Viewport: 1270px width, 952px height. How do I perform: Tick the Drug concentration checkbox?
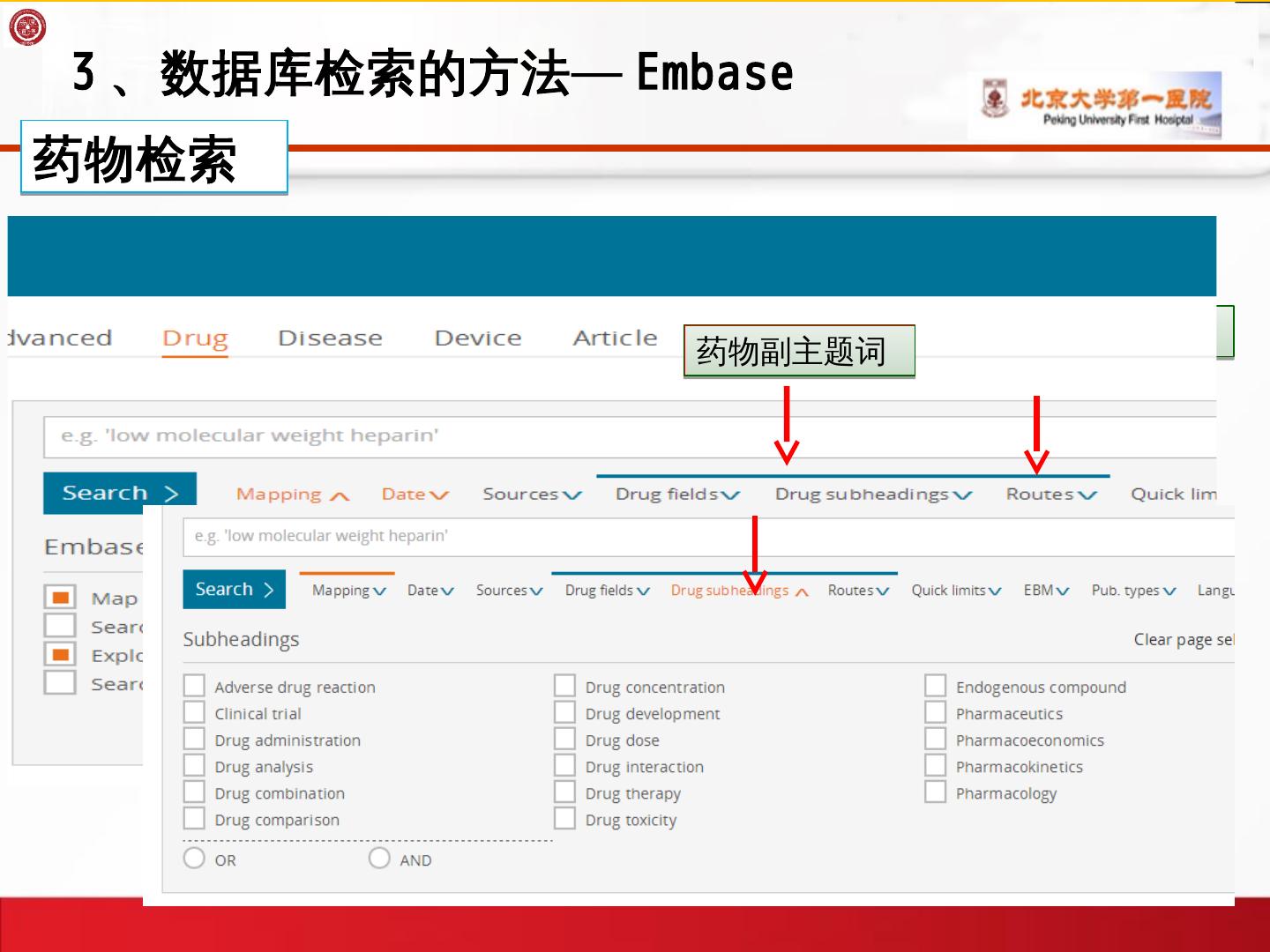(x=564, y=686)
